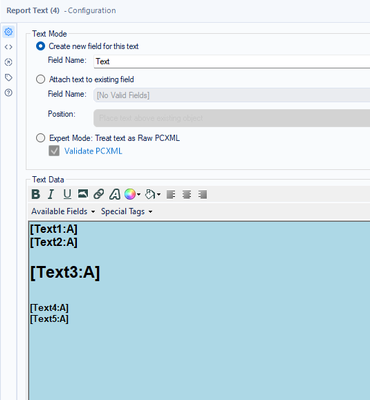Open the Configuration gear tab in sidebar
Image resolution: width=370 pixels, height=400 pixels.
[9, 32]
